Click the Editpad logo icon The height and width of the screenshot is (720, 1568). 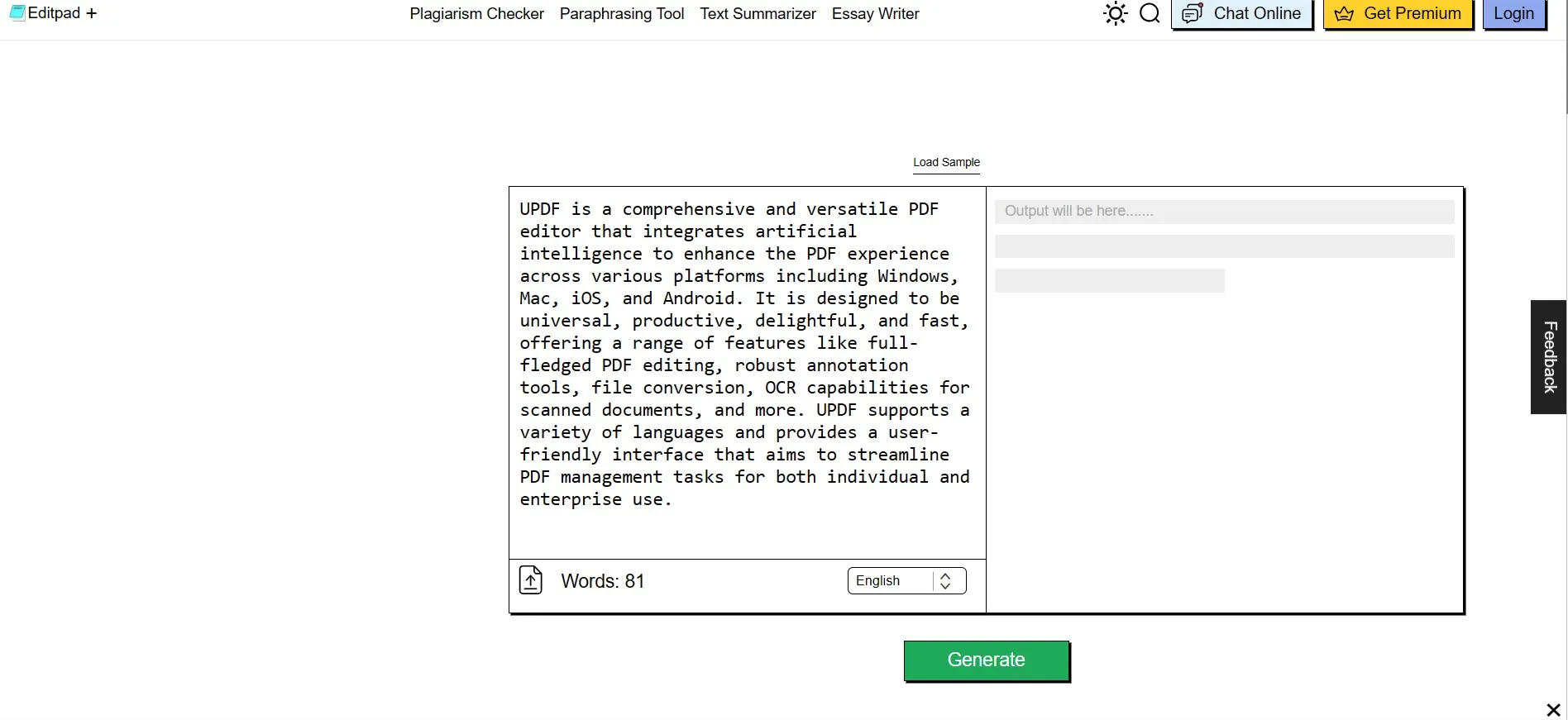(17, 13)
